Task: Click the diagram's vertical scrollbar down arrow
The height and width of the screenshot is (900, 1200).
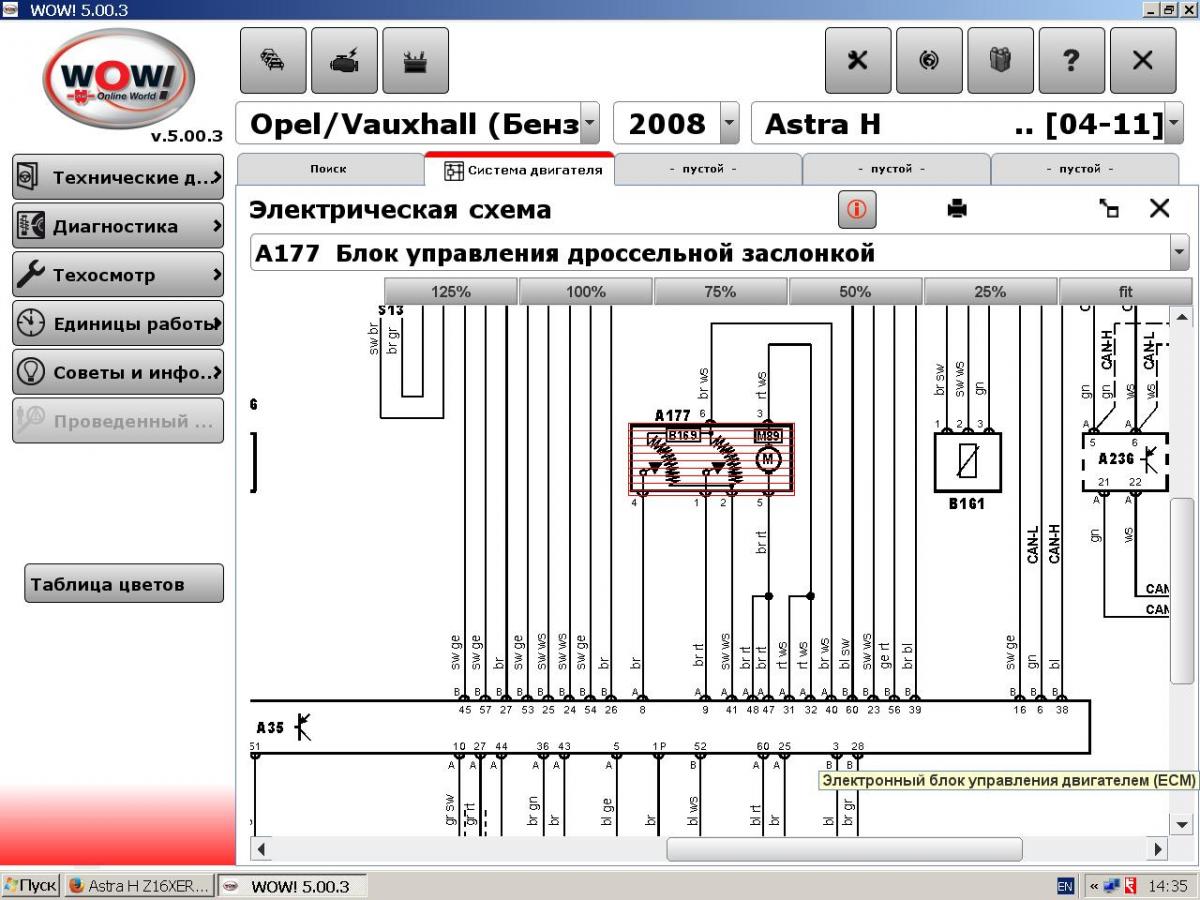Action: click(1182, 824)
